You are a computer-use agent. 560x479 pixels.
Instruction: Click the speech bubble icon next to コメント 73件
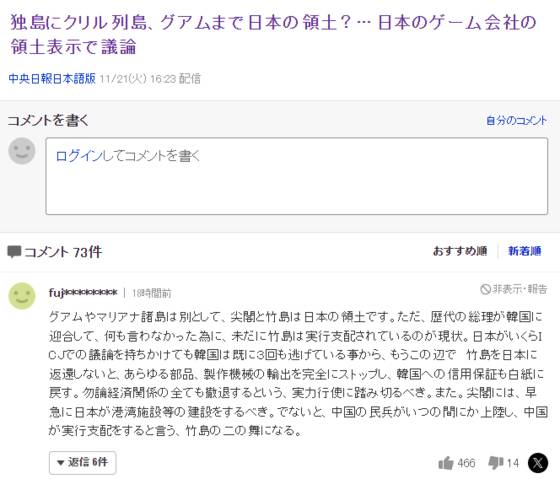pos(14,252)
